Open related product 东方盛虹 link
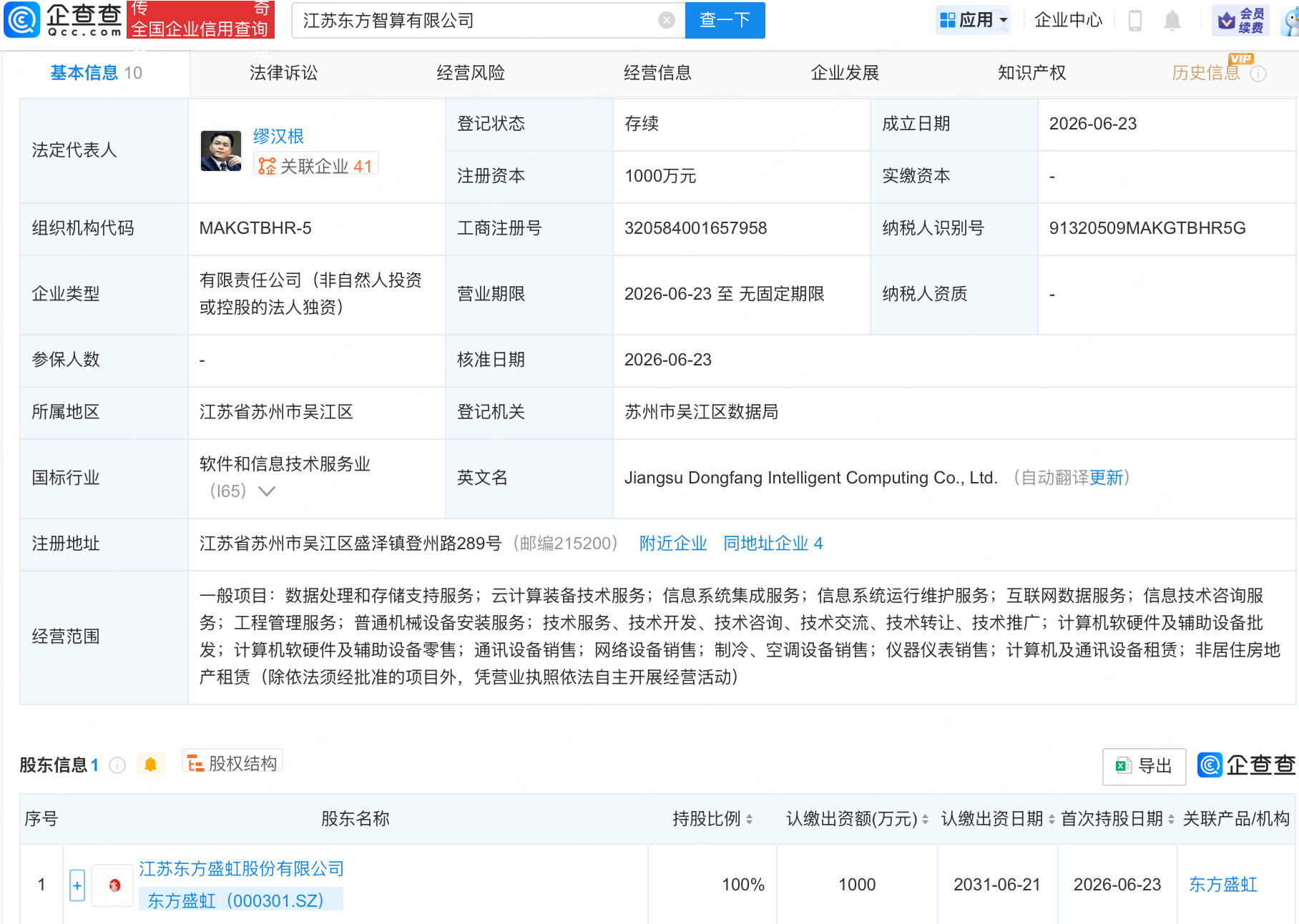Image resolution: width=1299 pixels, height=924 pixels. point(1223,885)
